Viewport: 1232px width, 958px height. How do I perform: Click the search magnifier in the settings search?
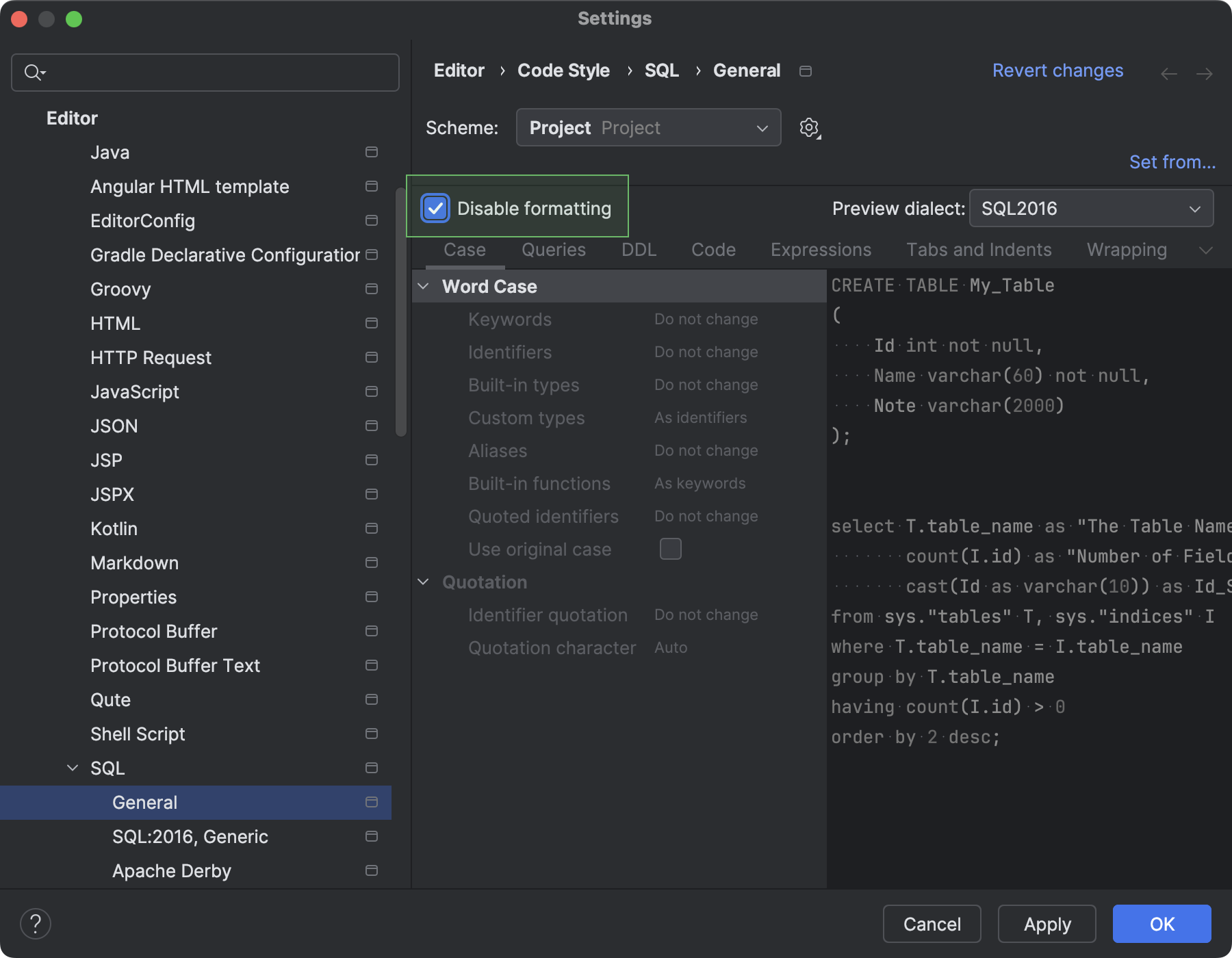[x=33, y=72]
